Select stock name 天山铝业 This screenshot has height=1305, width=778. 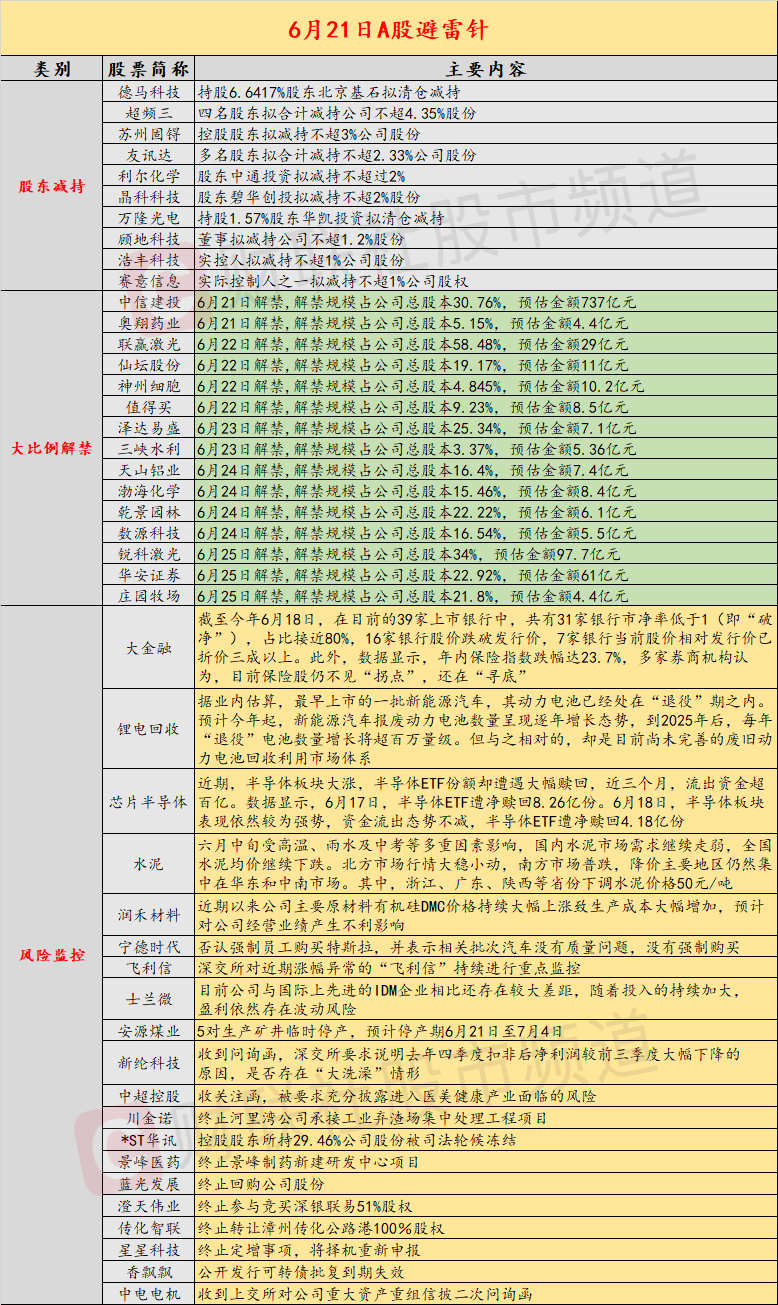pyautogui.click(x=148, y=470)
